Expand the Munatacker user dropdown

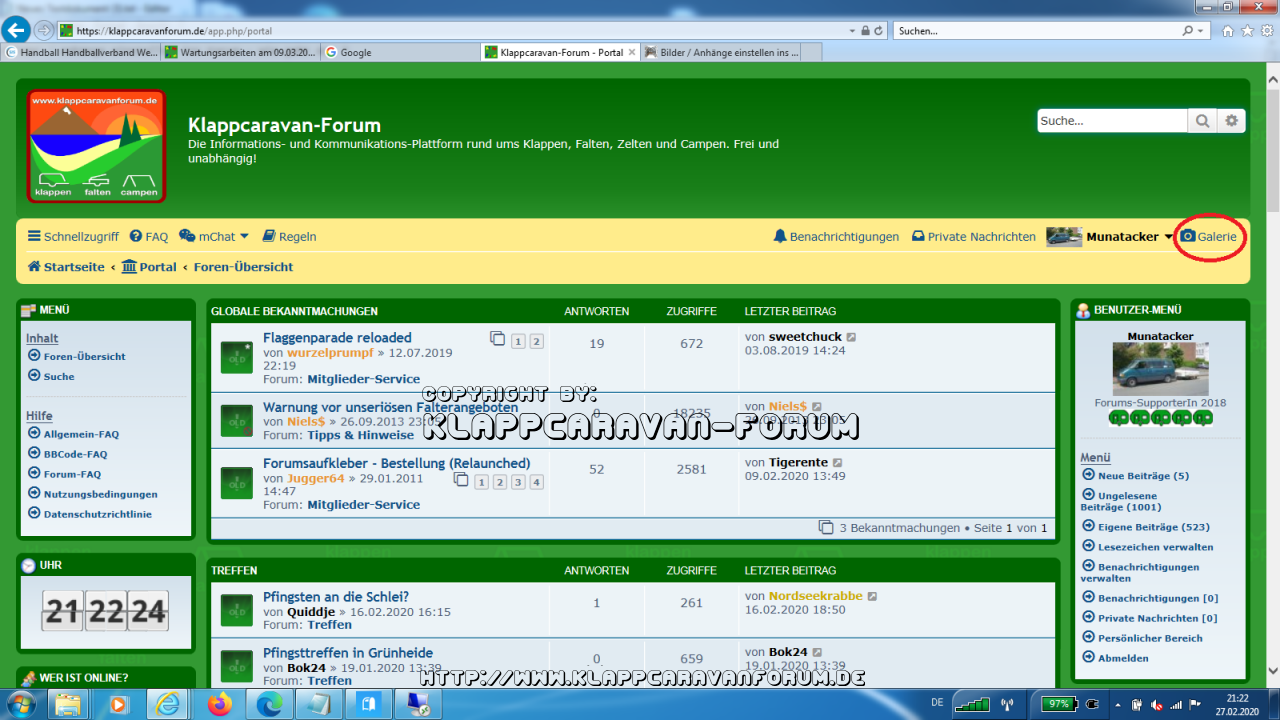pyautogui.click(x=1168, y=237)
